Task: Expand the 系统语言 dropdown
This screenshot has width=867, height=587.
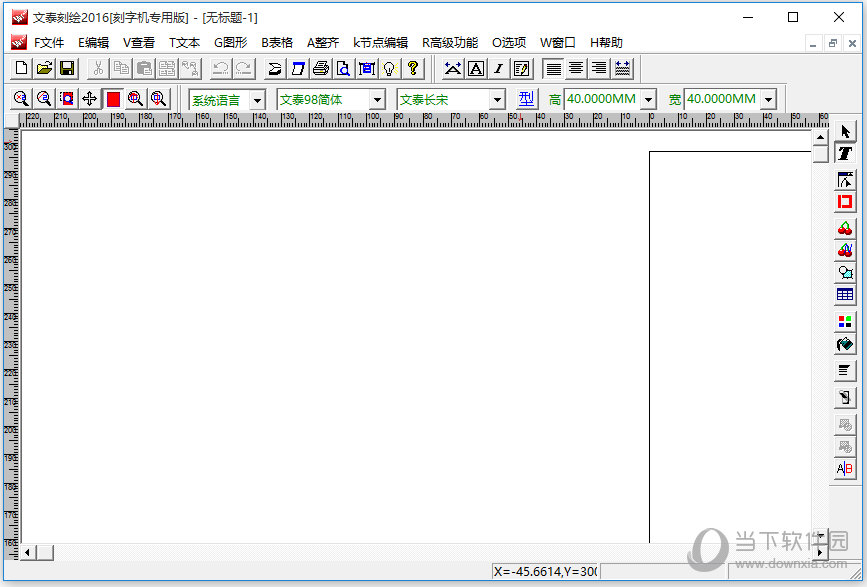Action: 257,100
